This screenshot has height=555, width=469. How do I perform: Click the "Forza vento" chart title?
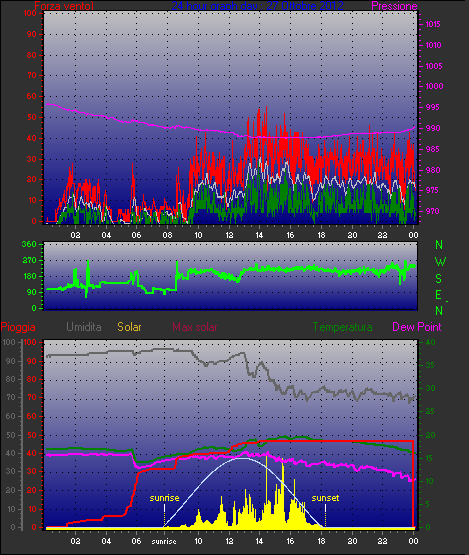pyautogui.click(x=64, y=6)
